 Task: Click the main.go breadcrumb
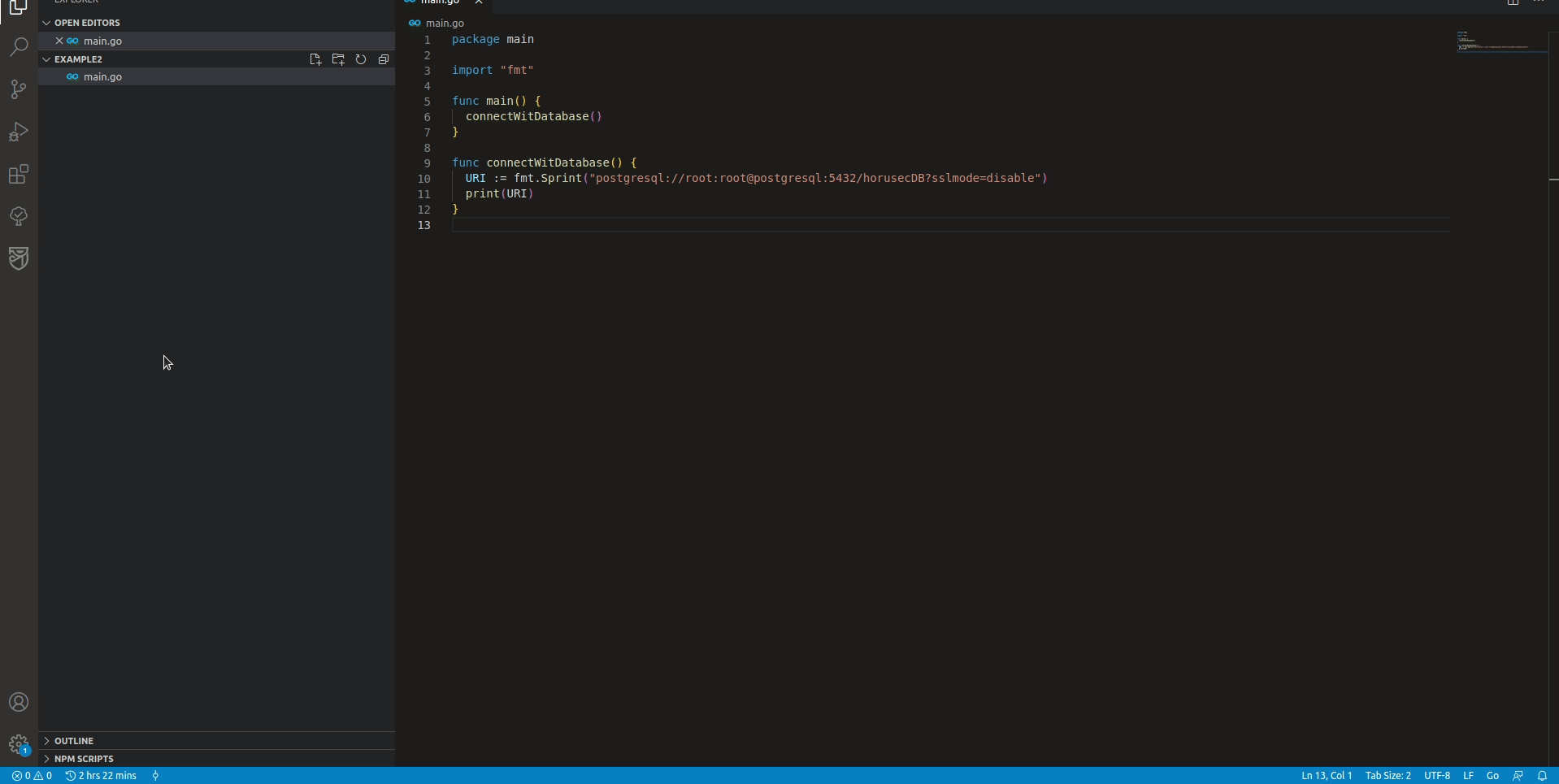(445, 23)
